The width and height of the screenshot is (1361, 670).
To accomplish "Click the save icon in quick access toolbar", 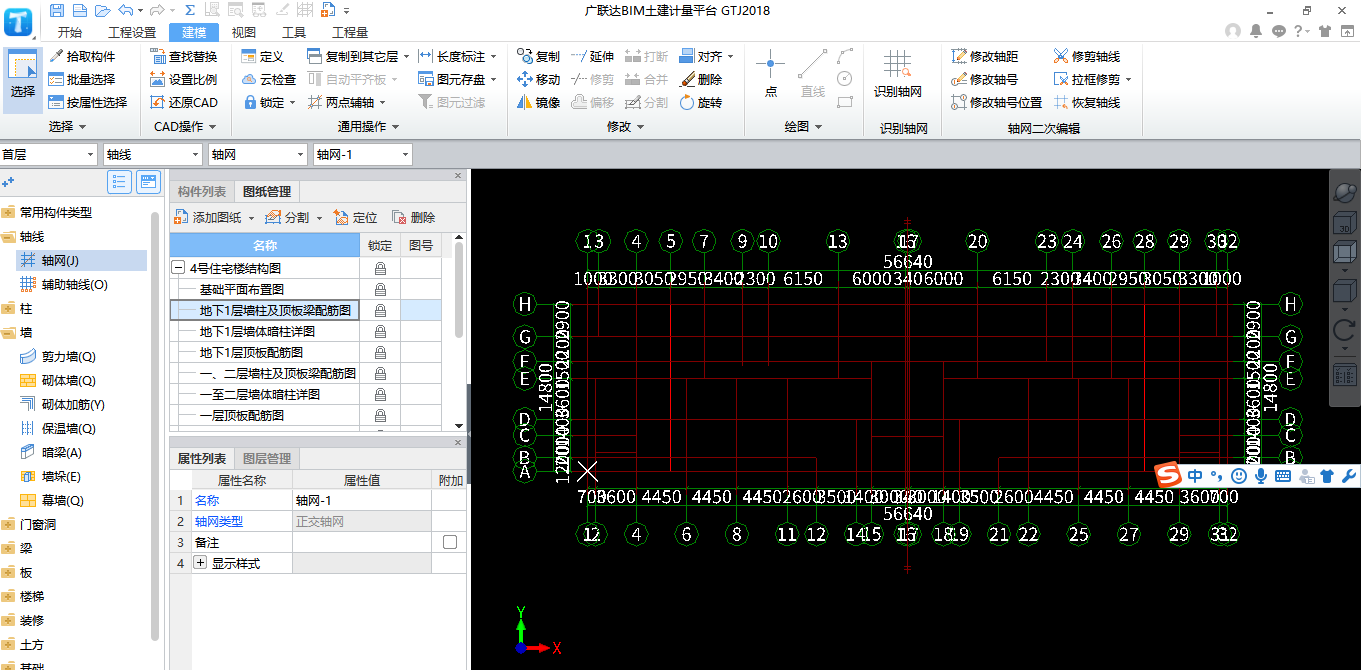I will coord(56,10).
